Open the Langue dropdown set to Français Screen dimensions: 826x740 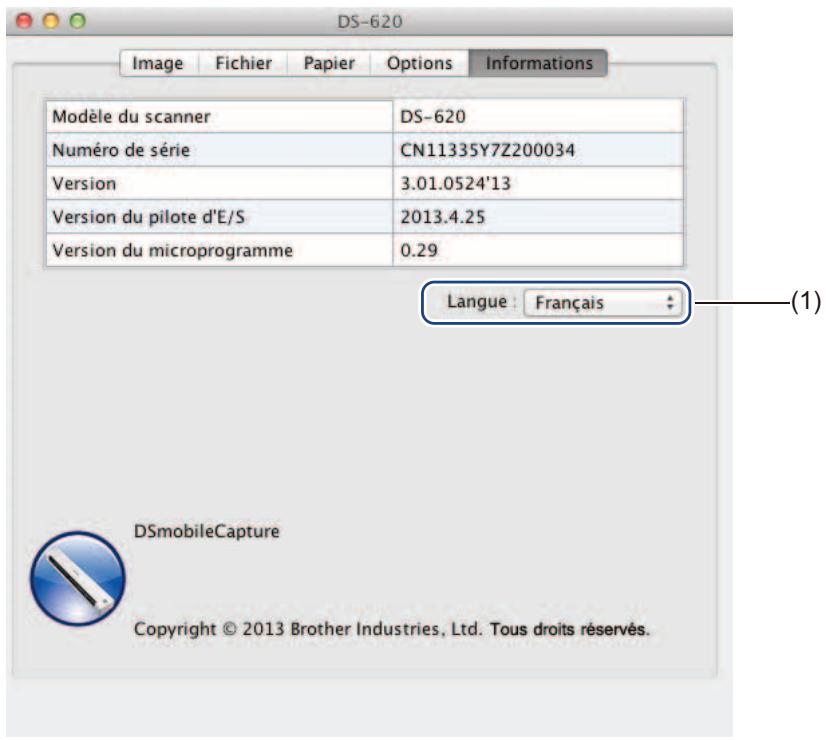click(603, 303)
